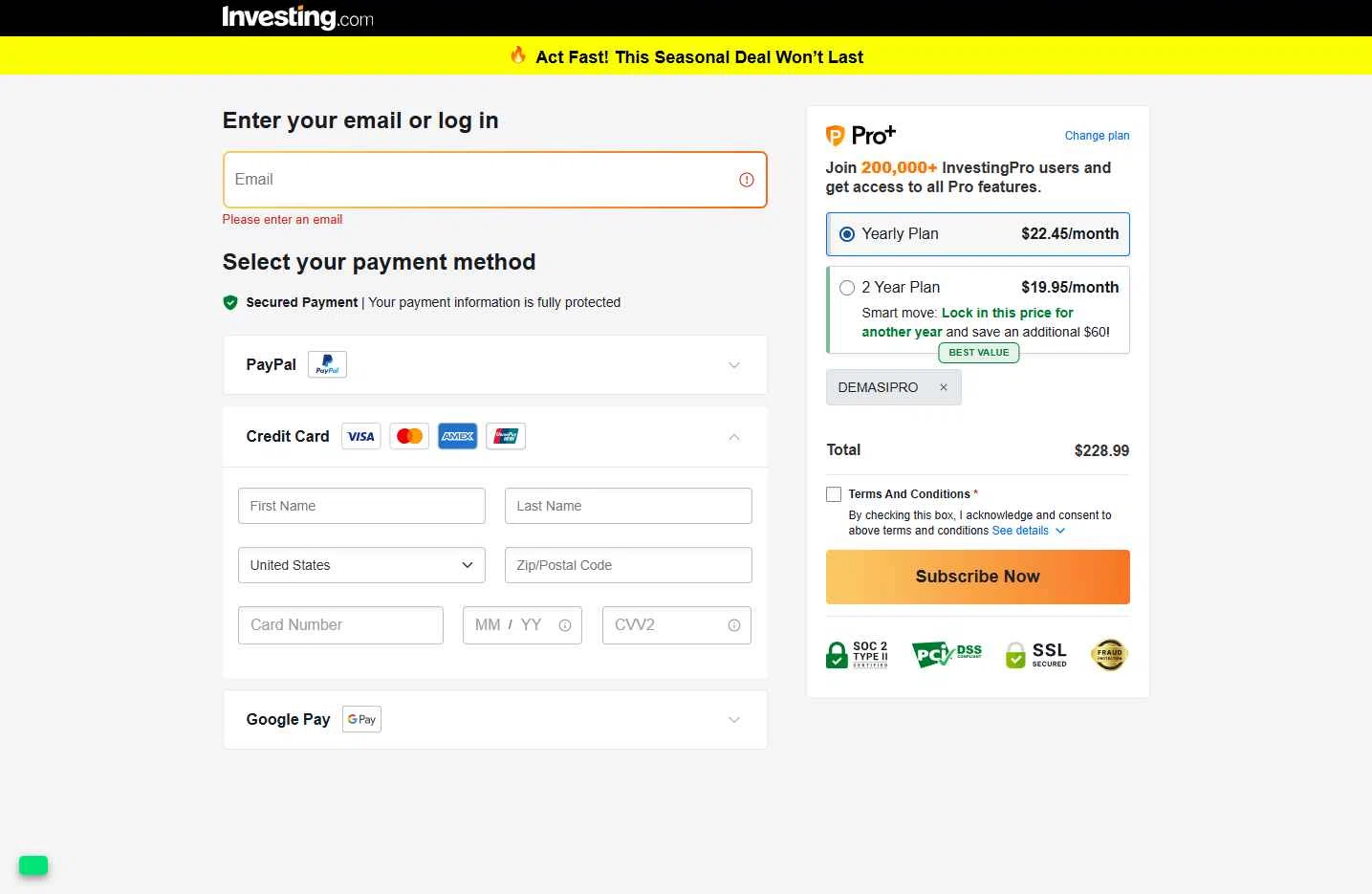
Task: Click the $19.95/month price text
Action: point(1070,288)
